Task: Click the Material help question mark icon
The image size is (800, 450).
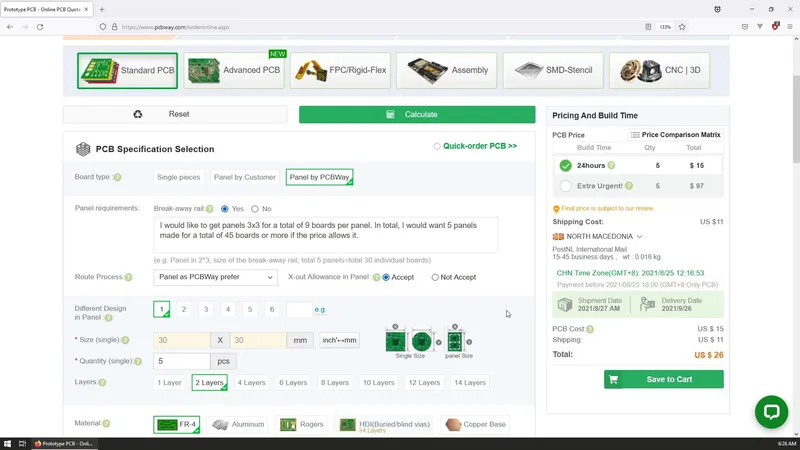Action: (x=106, y=424)
